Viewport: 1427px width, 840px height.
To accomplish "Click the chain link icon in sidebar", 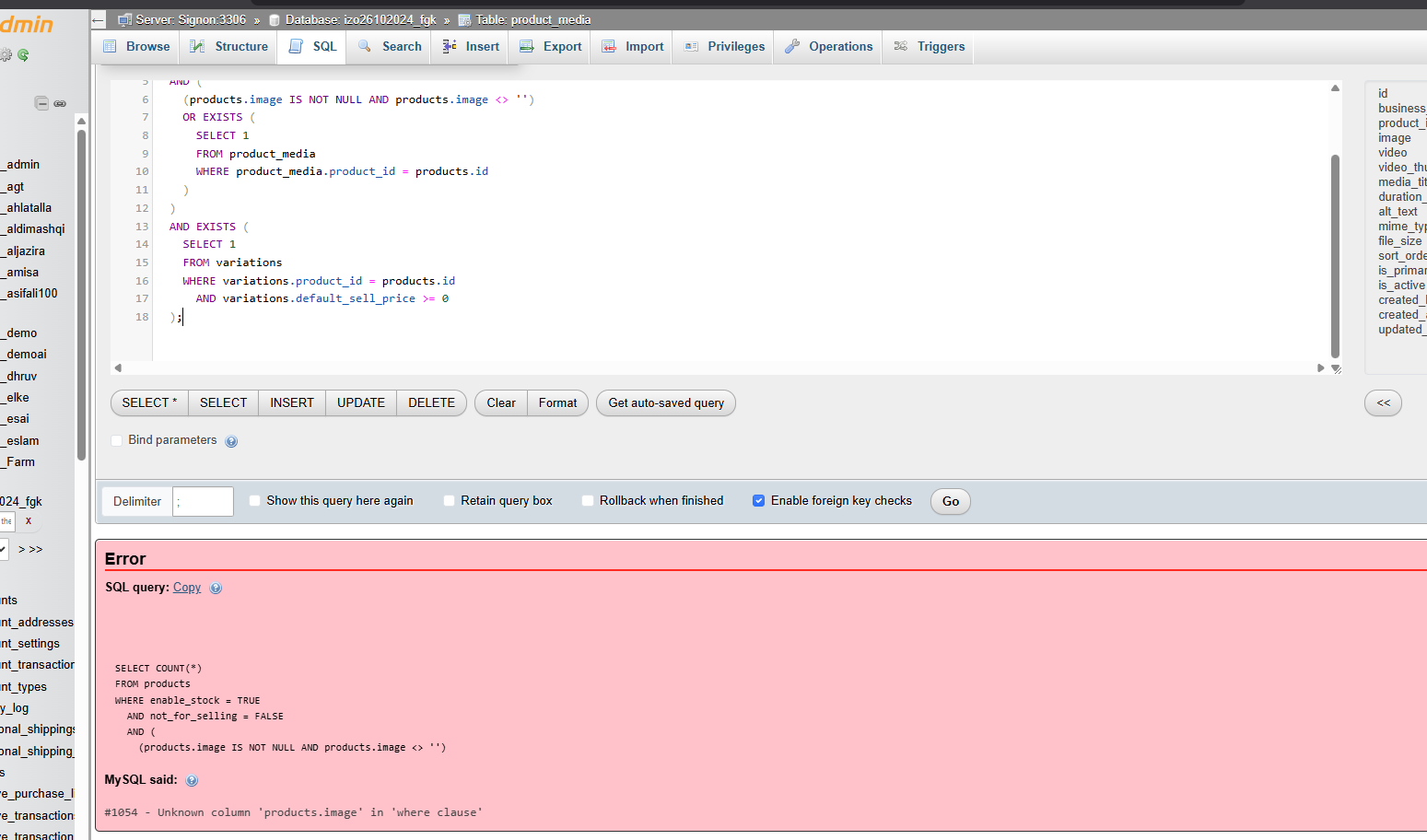I will [x=60, y=103].
